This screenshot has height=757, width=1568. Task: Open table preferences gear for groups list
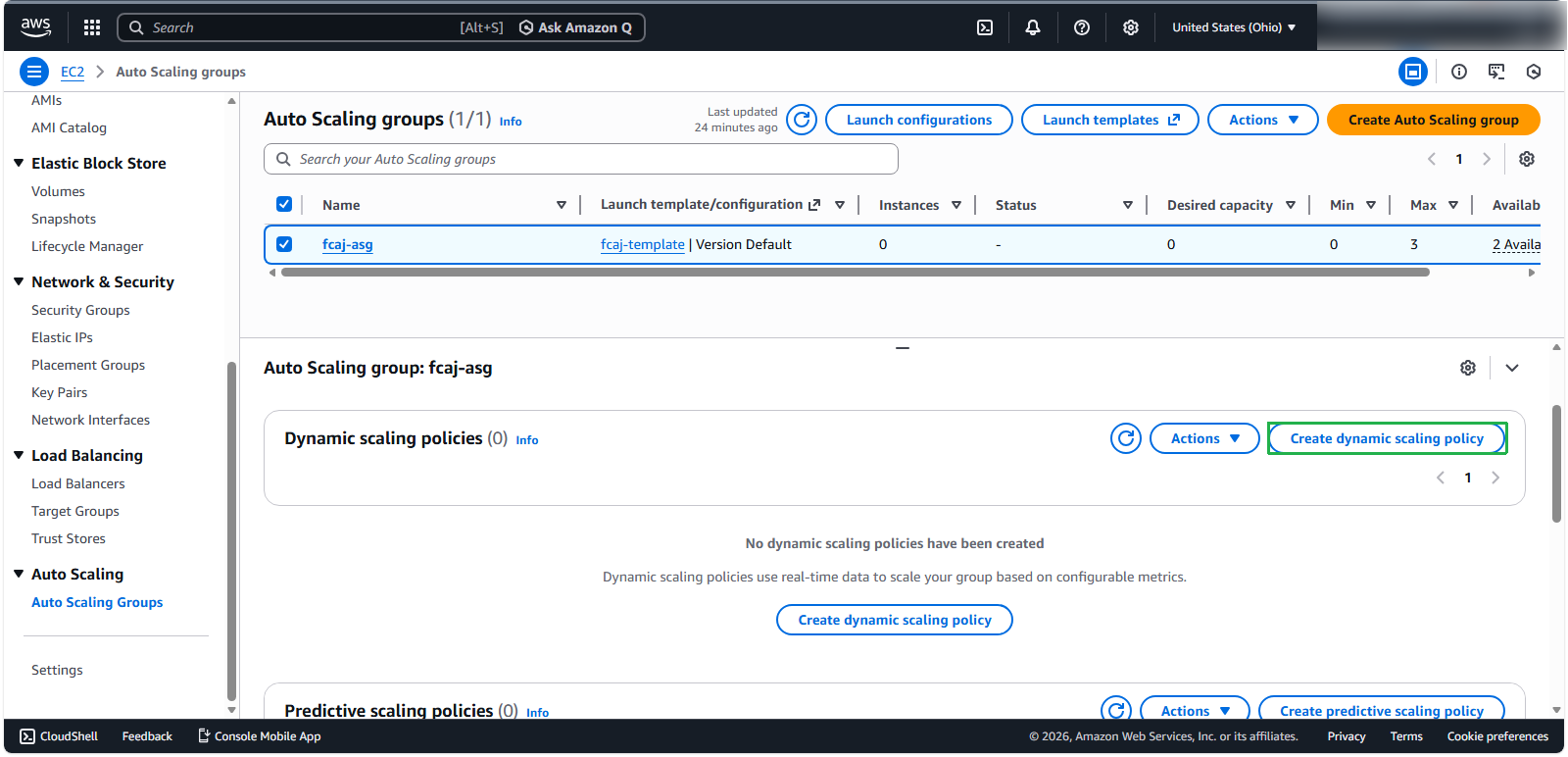[x=1527, y=159]
